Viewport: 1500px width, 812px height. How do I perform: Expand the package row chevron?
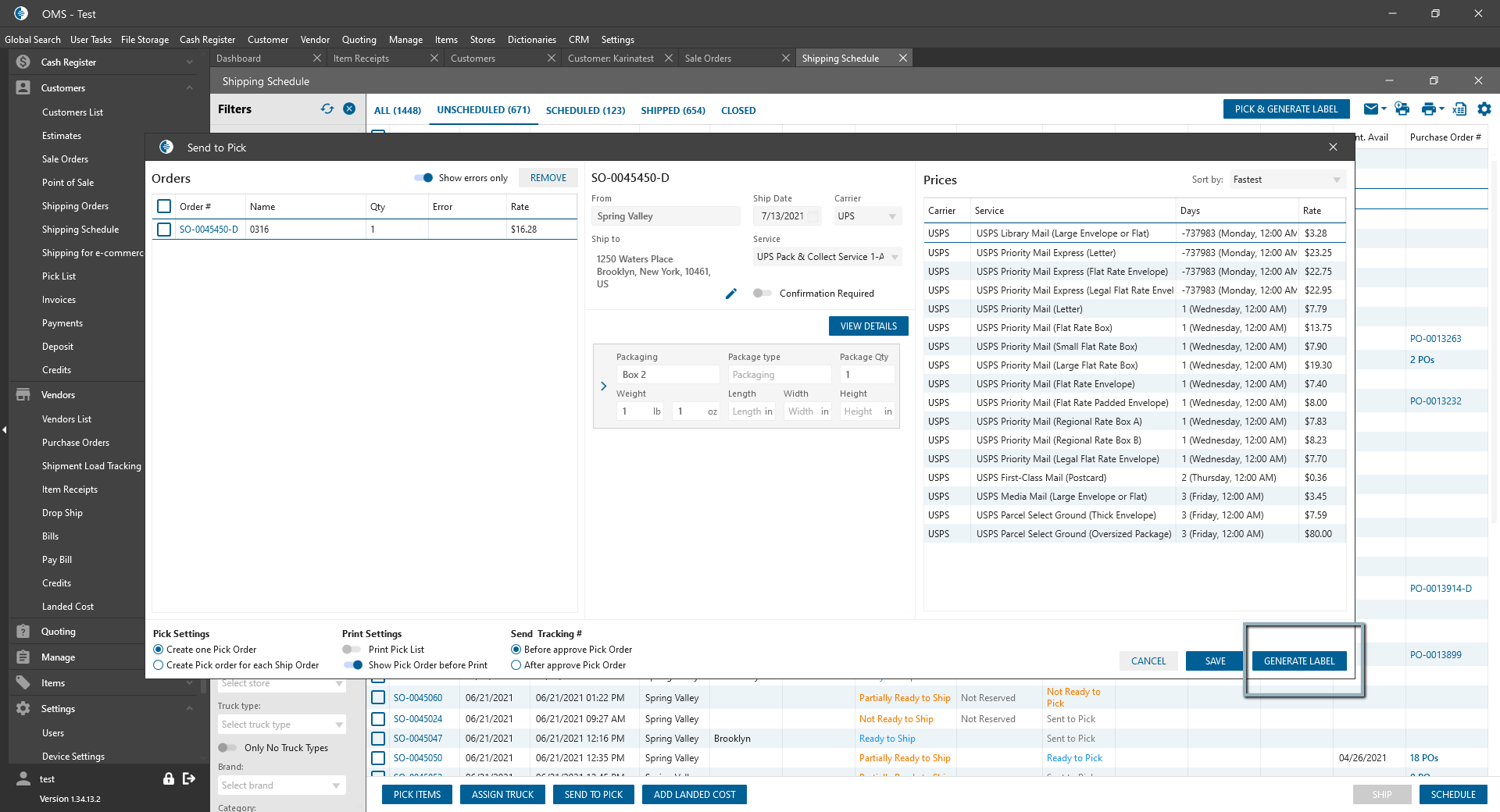(603, 386)
